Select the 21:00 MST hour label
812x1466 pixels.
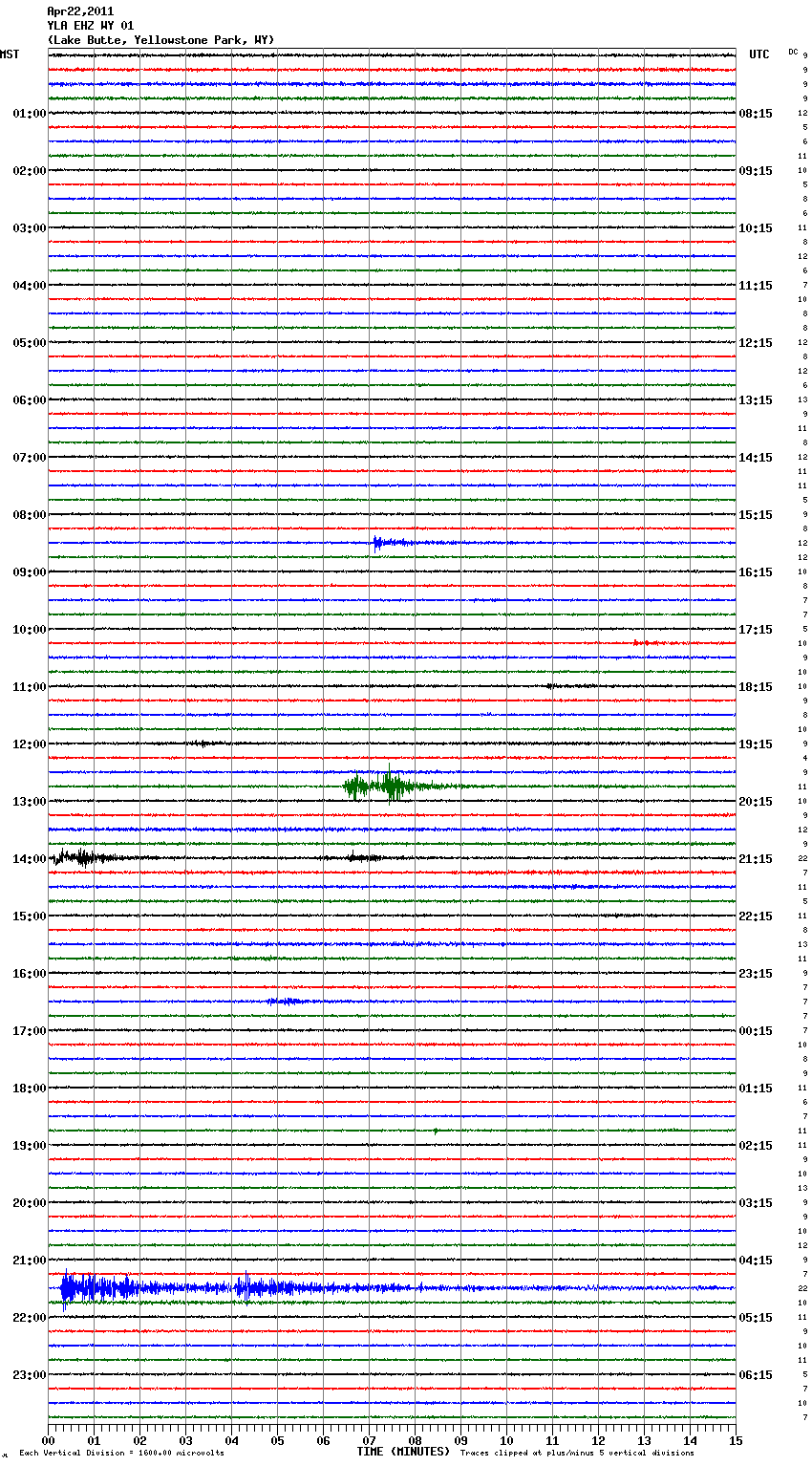[30, 1261]
